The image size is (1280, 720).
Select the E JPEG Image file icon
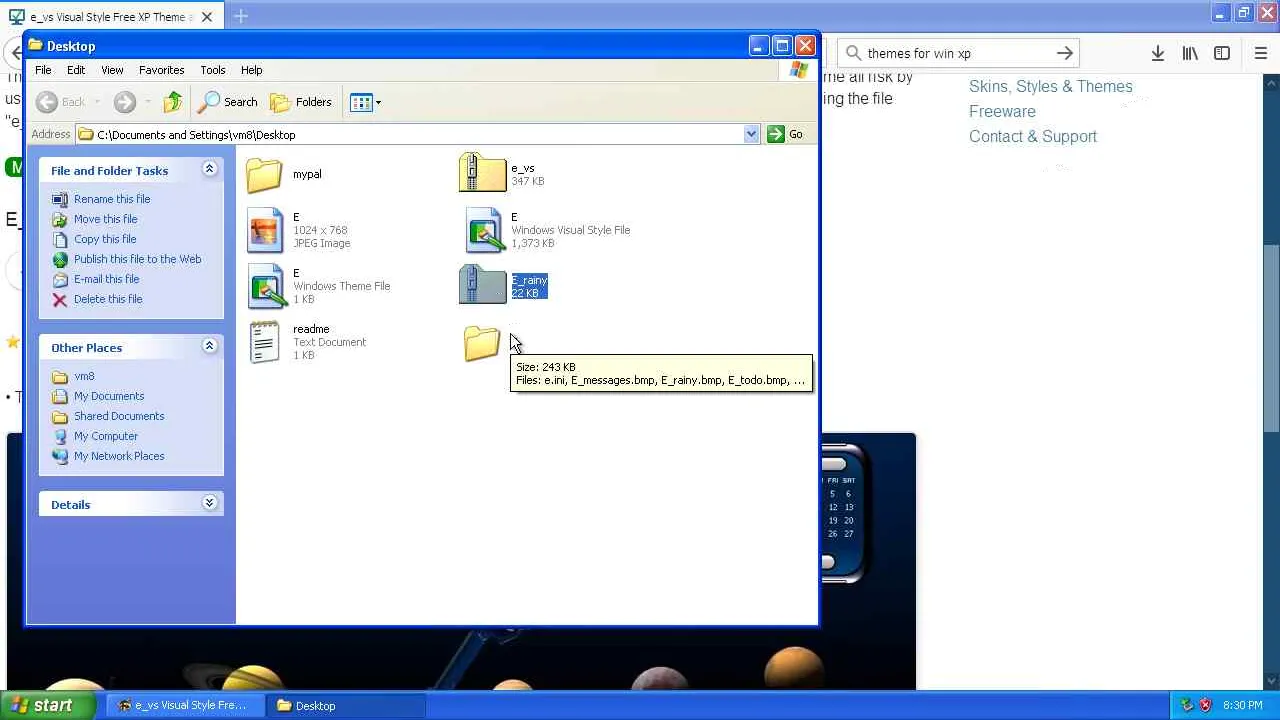tap(265, 230)
